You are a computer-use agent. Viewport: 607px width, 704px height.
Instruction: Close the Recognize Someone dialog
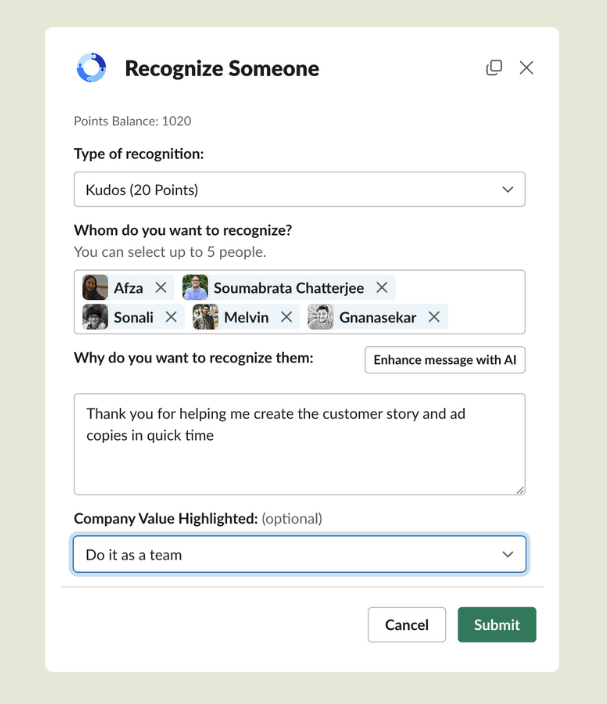pos(526,68)
